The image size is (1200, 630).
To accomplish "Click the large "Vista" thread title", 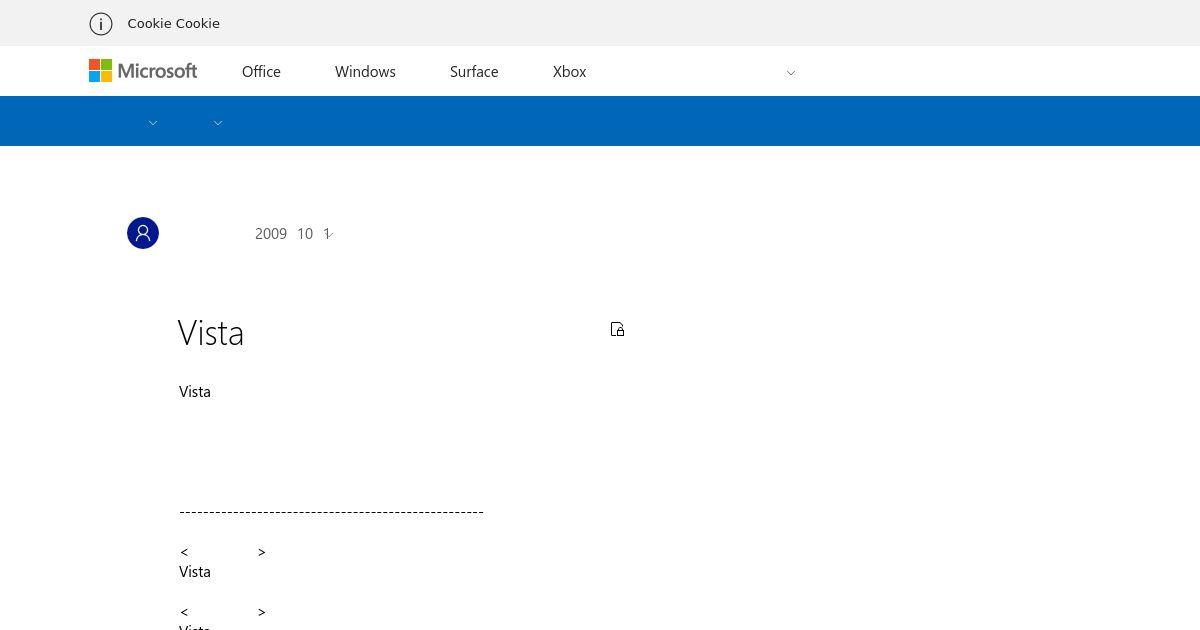I will [x=211, y=332].
